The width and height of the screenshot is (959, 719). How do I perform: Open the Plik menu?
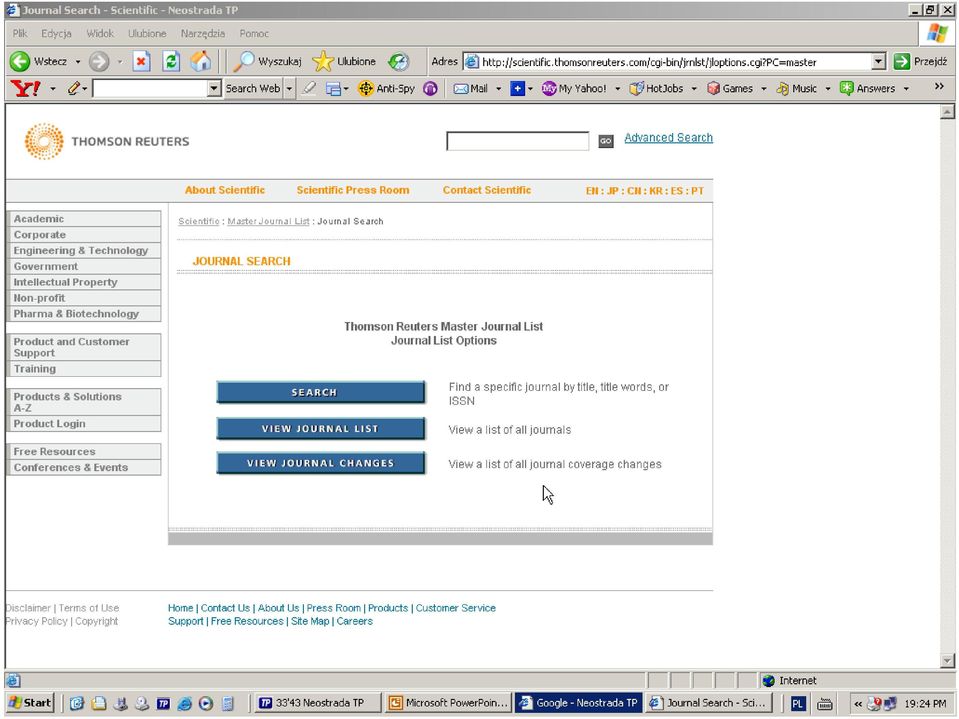pos(20,34)
